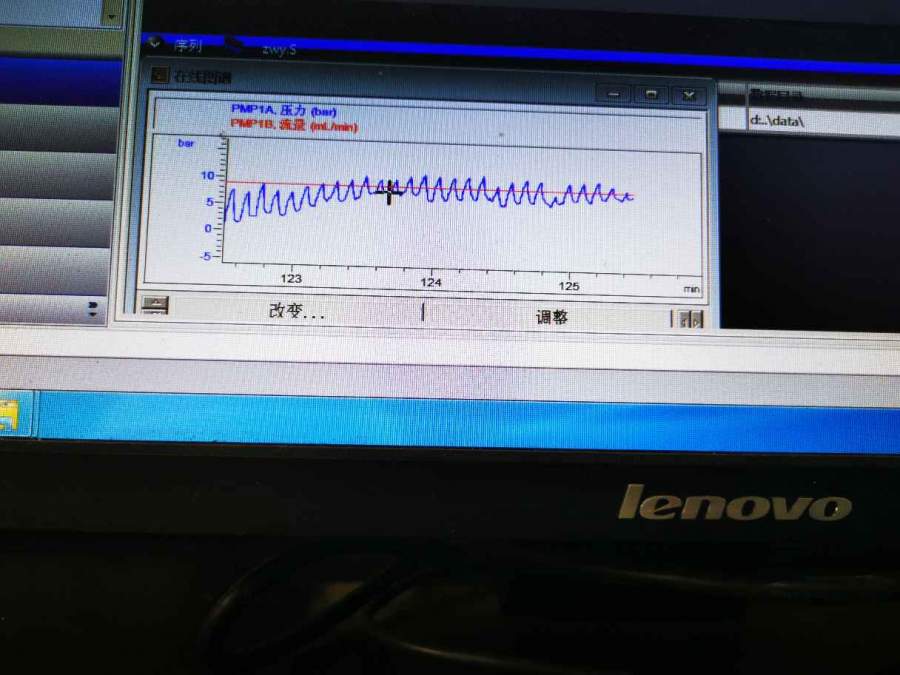Click the online plot window title icon
900x675 pixels.
point(159,75)
